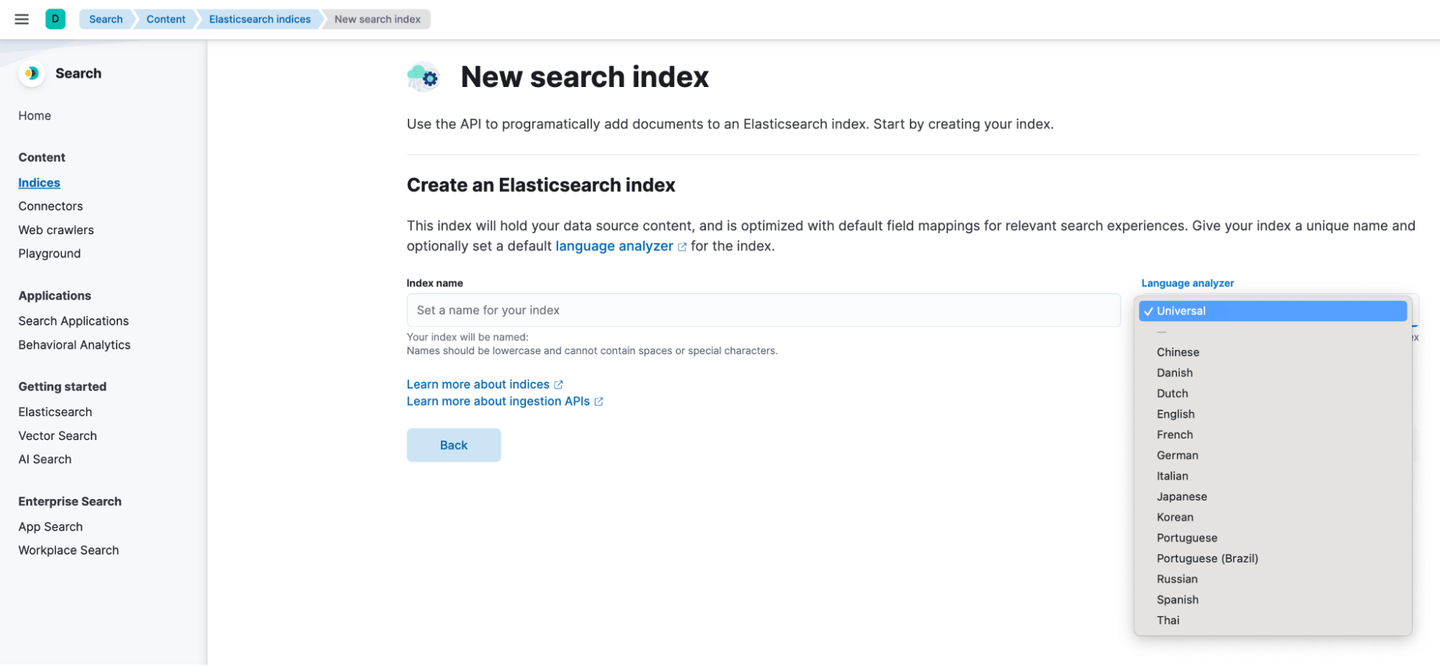Click external icon after Learn more about indices
Viewport: 1440px width, 666px height.
coord(558,385)
